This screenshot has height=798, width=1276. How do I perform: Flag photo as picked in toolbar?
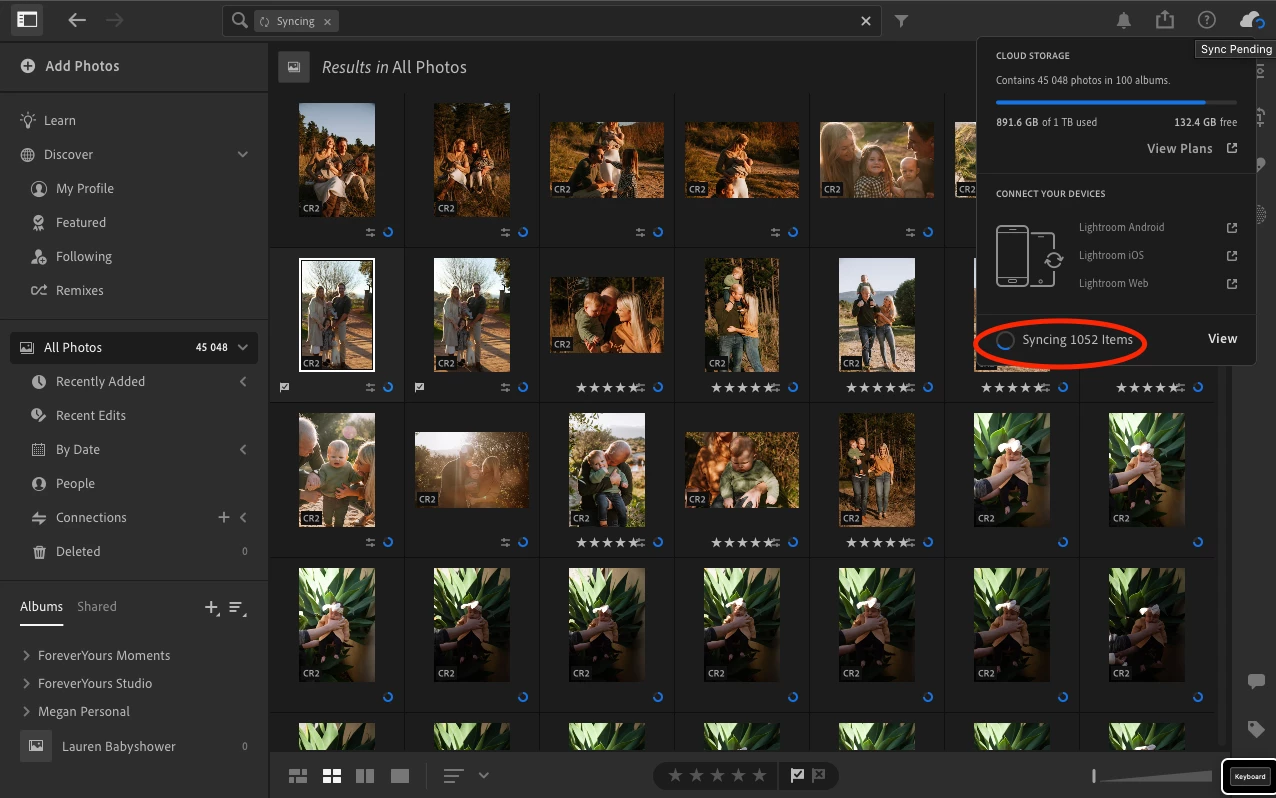tap(797, 775)
